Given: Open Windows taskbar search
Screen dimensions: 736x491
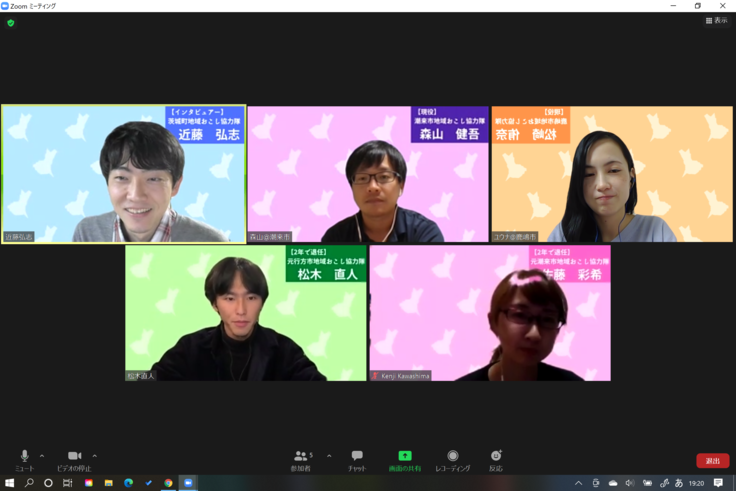Looking at the screenshot, I should click(x=29, y=483).
